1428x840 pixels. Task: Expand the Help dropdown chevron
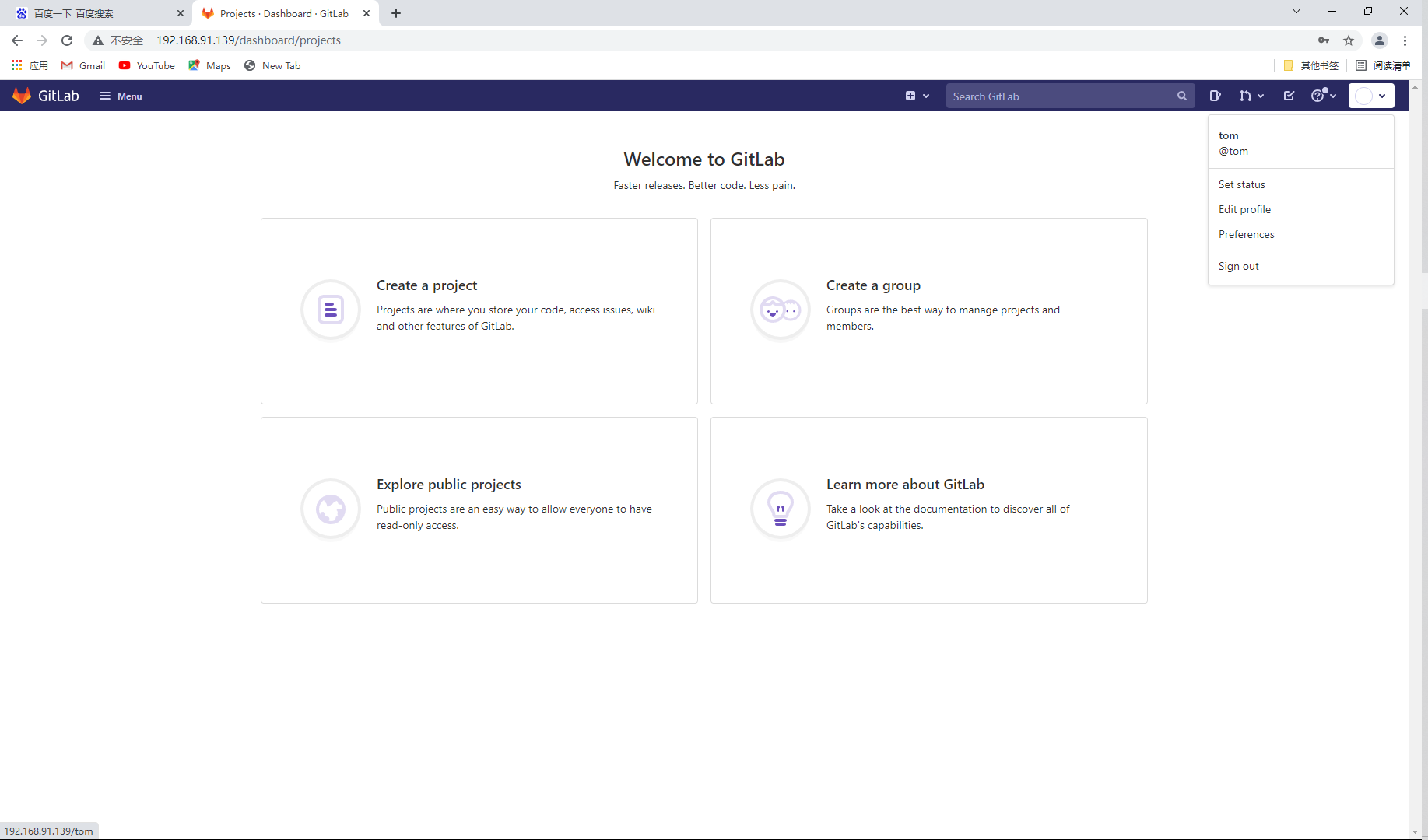click(1334, 96)
